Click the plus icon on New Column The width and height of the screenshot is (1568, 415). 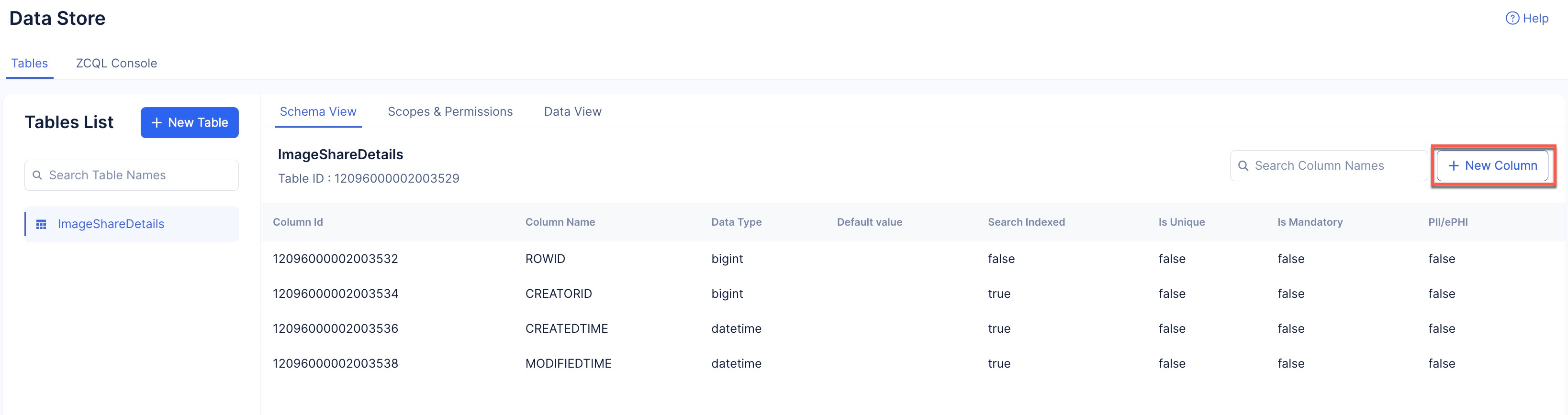point(1454,166)
